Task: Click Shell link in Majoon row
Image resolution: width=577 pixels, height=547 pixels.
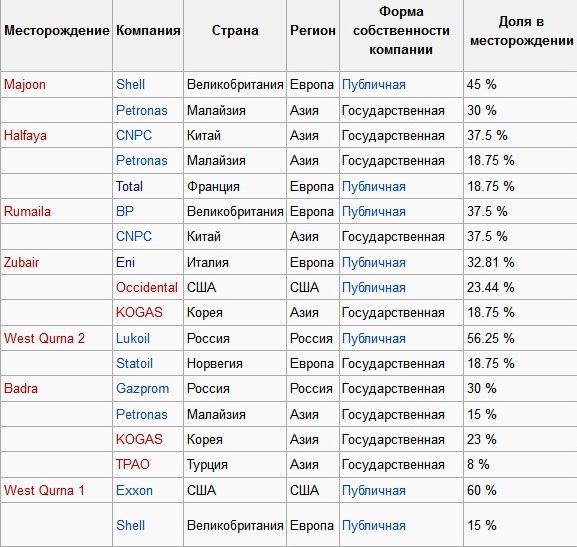Action: tap(130, 84)
